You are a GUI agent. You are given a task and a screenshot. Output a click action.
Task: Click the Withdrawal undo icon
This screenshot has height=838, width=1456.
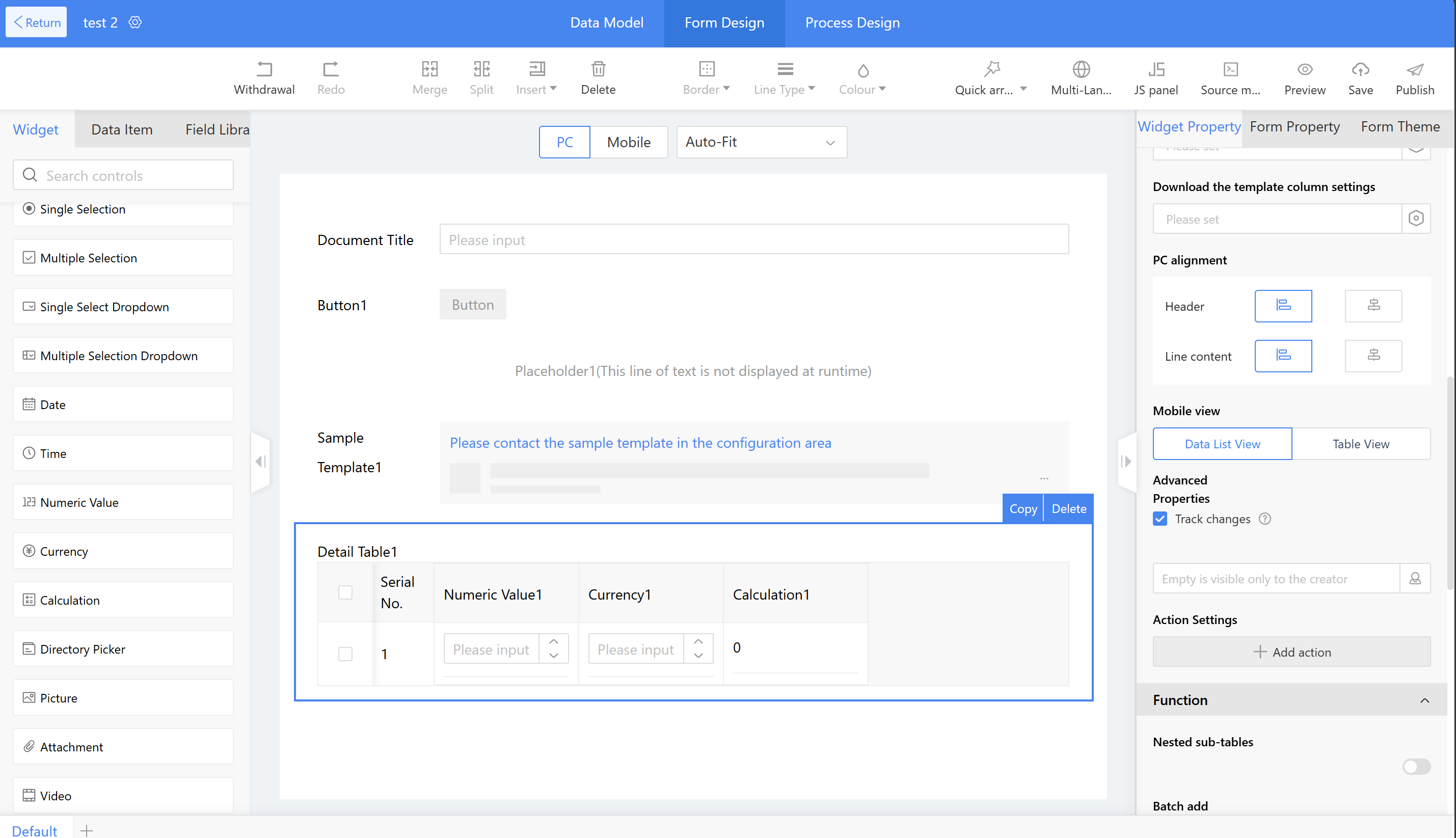pyautogui.click(x=264, y=69)
